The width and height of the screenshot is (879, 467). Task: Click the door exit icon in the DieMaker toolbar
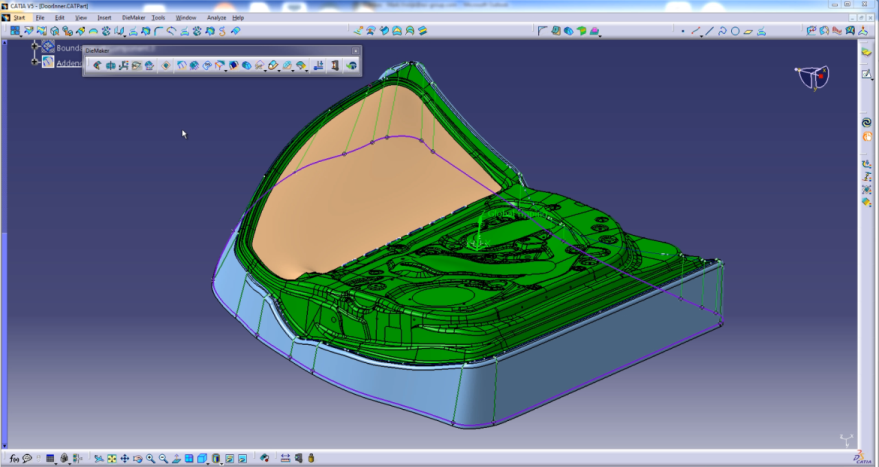coord(335,66)
